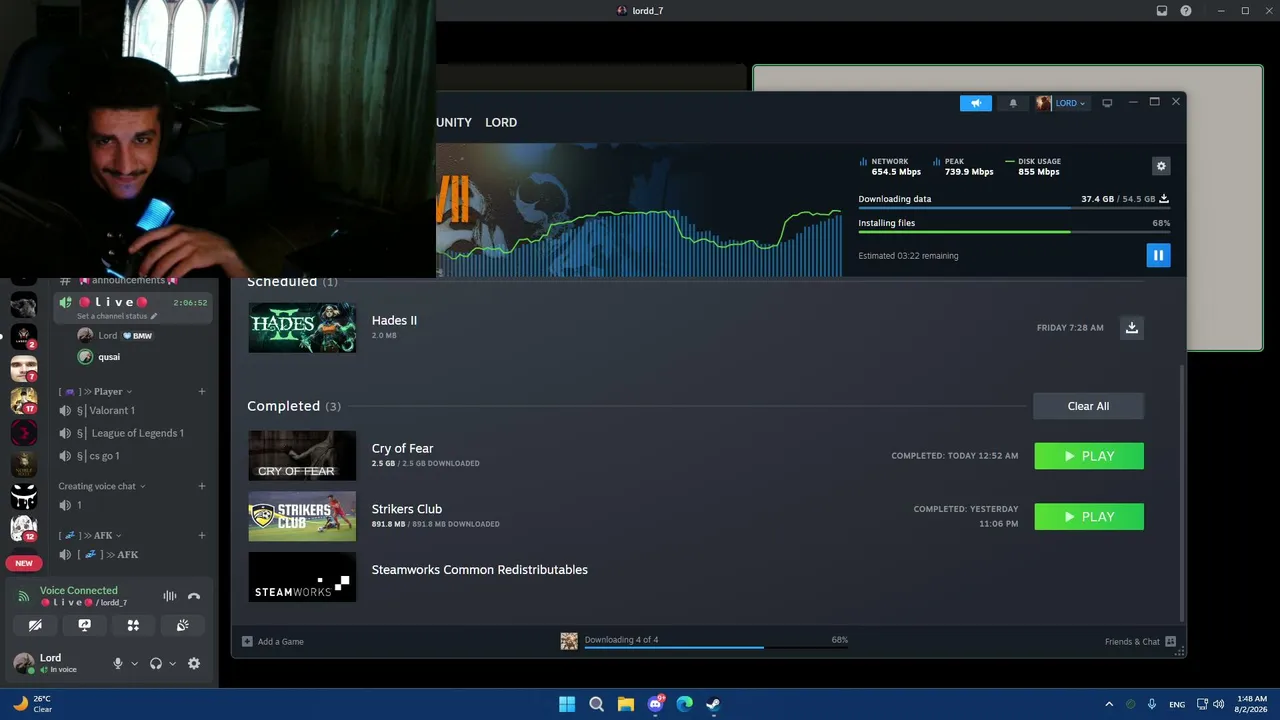1280x720 pixels.
Task: Collapse the Player channel category
Action: click(x=95, y=391)
